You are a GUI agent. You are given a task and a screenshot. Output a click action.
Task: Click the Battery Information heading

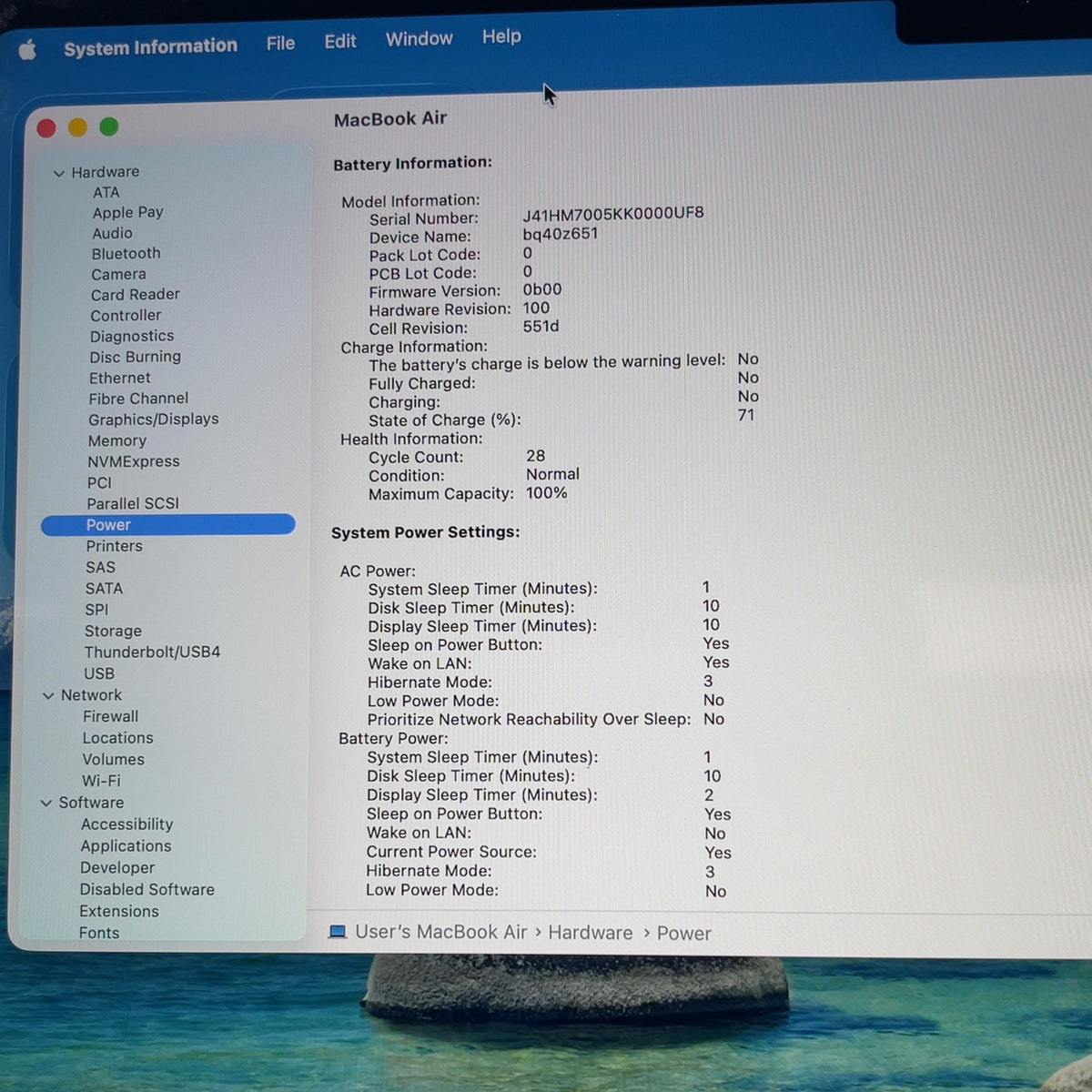click(x=412, y=164)
